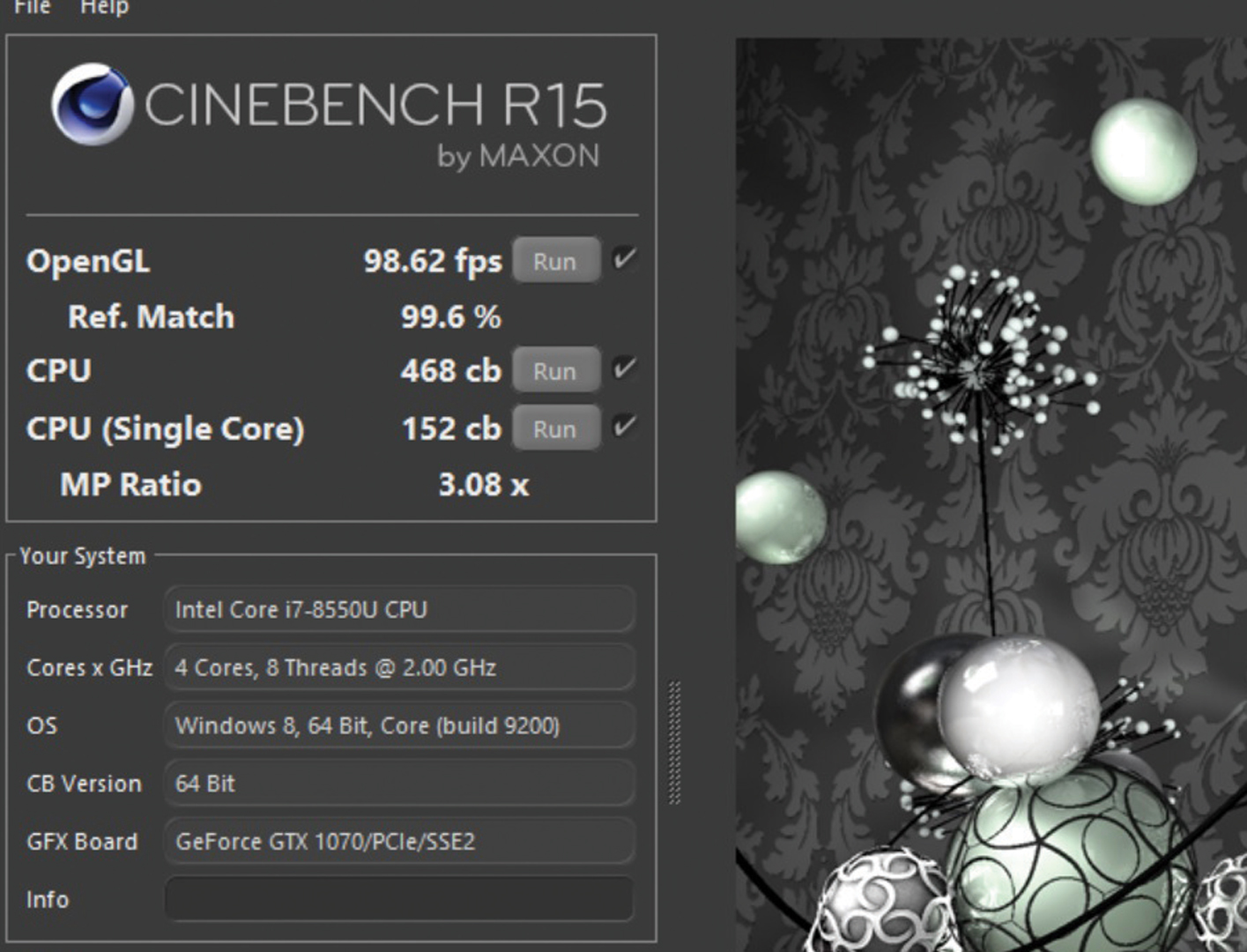Click the empty Info input field
The height and width of the screenshot is (952, 1247).
[x=399, y=899]
